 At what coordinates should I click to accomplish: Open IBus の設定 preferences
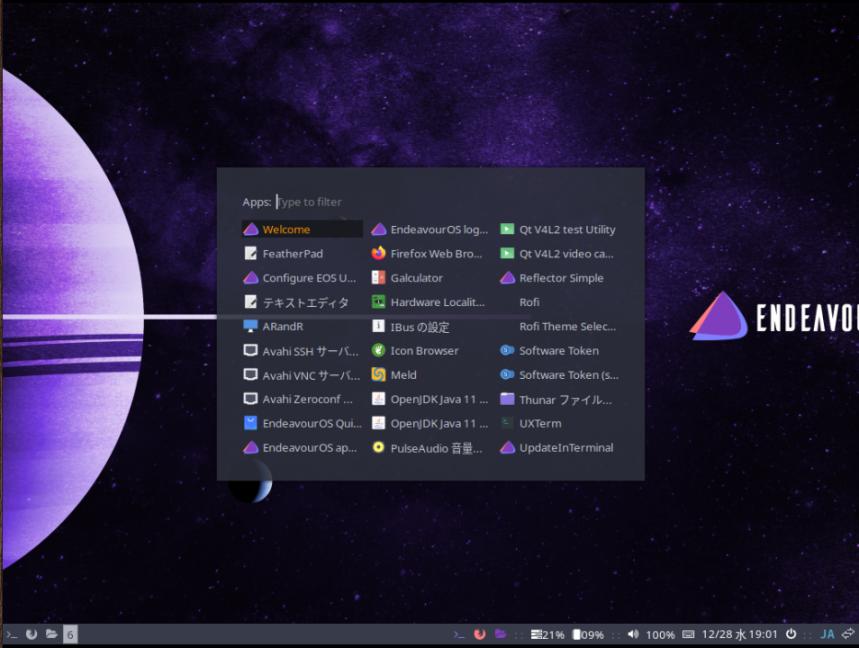pyautogui.click(x=430, y=326)
